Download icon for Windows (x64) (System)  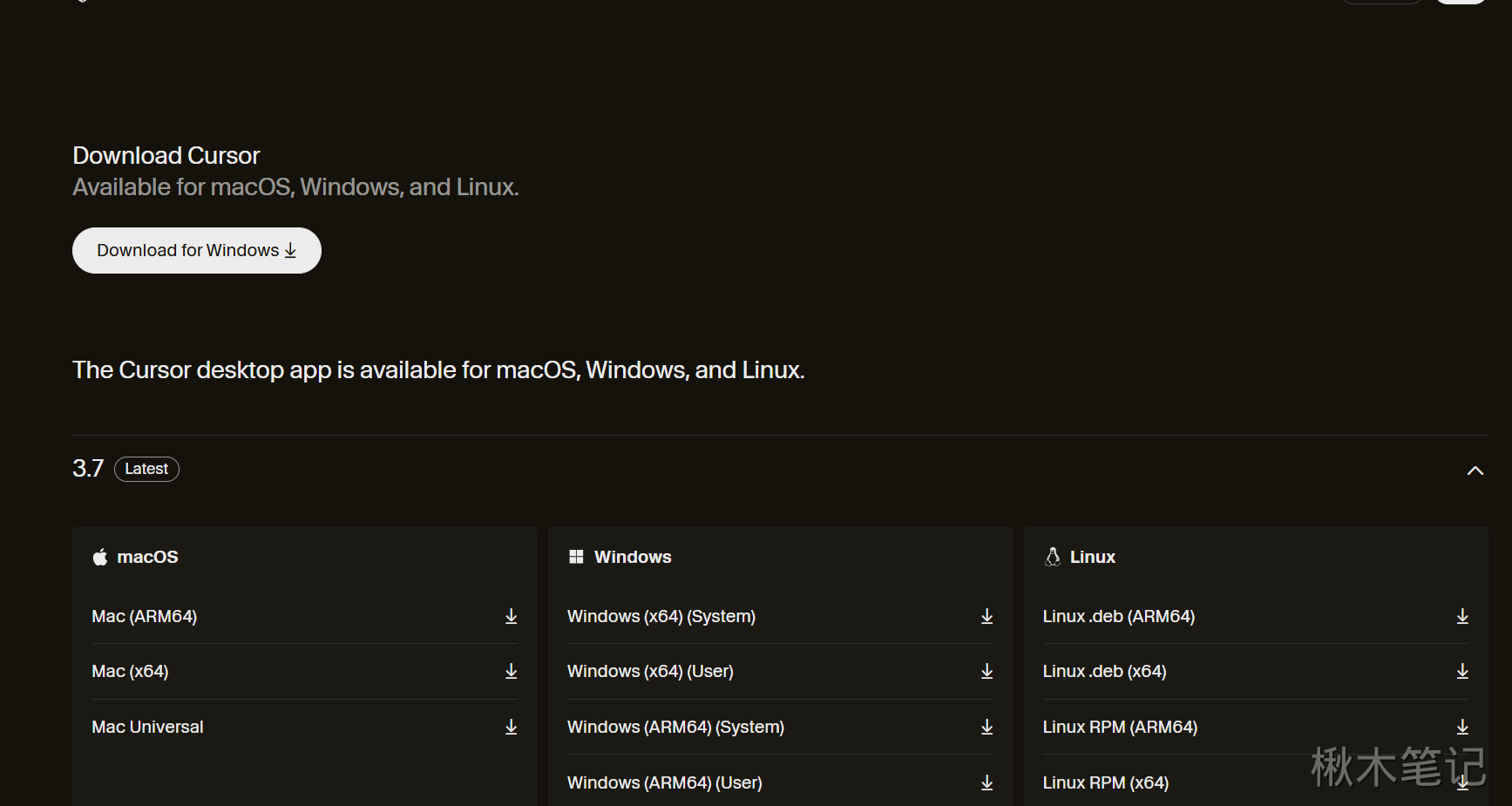[987, 617]
